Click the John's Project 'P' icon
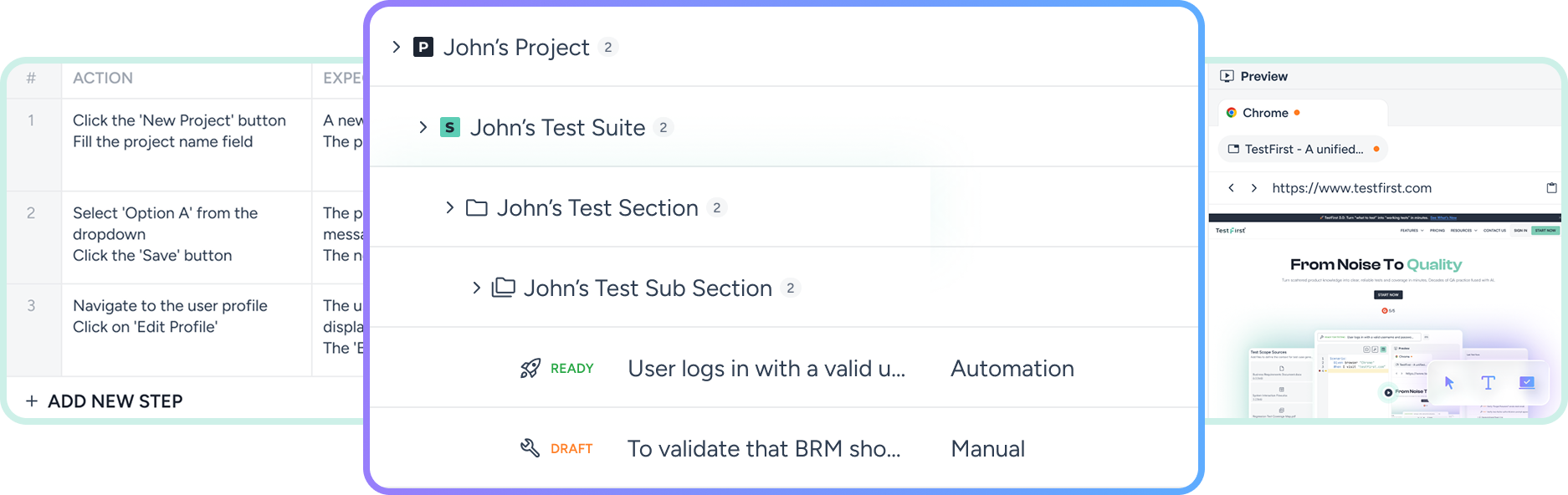1568x495 pixels. click(423, 48)
